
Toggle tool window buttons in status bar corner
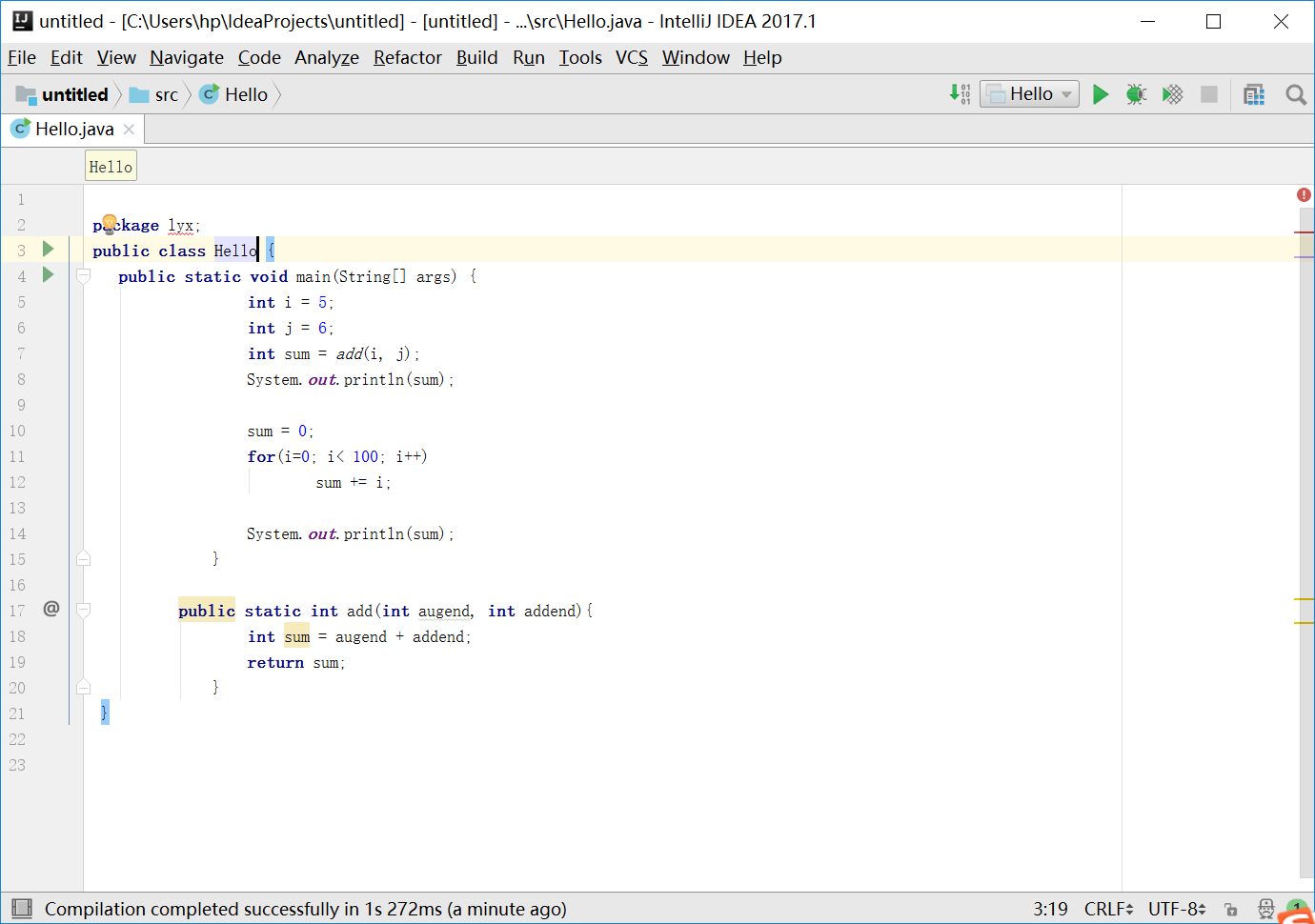pyautogui.click(x=22, y=908)
